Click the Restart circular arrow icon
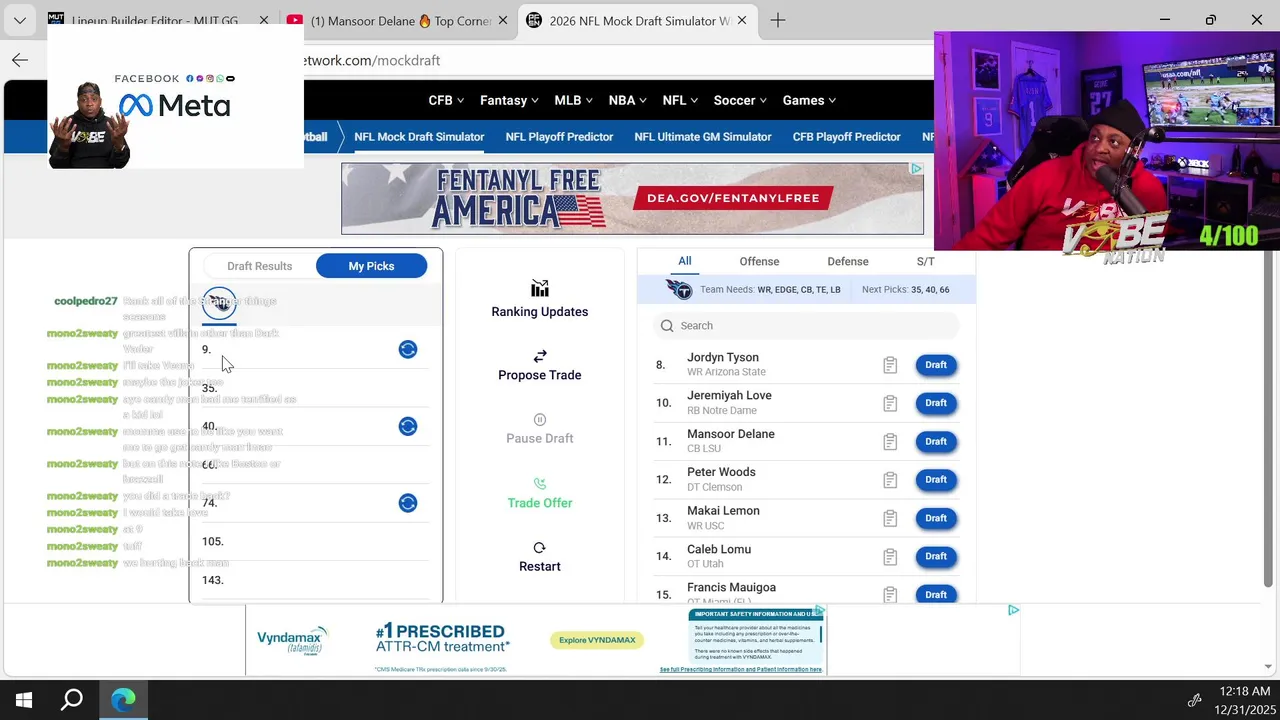1280x720 pixels. (540, 548)
